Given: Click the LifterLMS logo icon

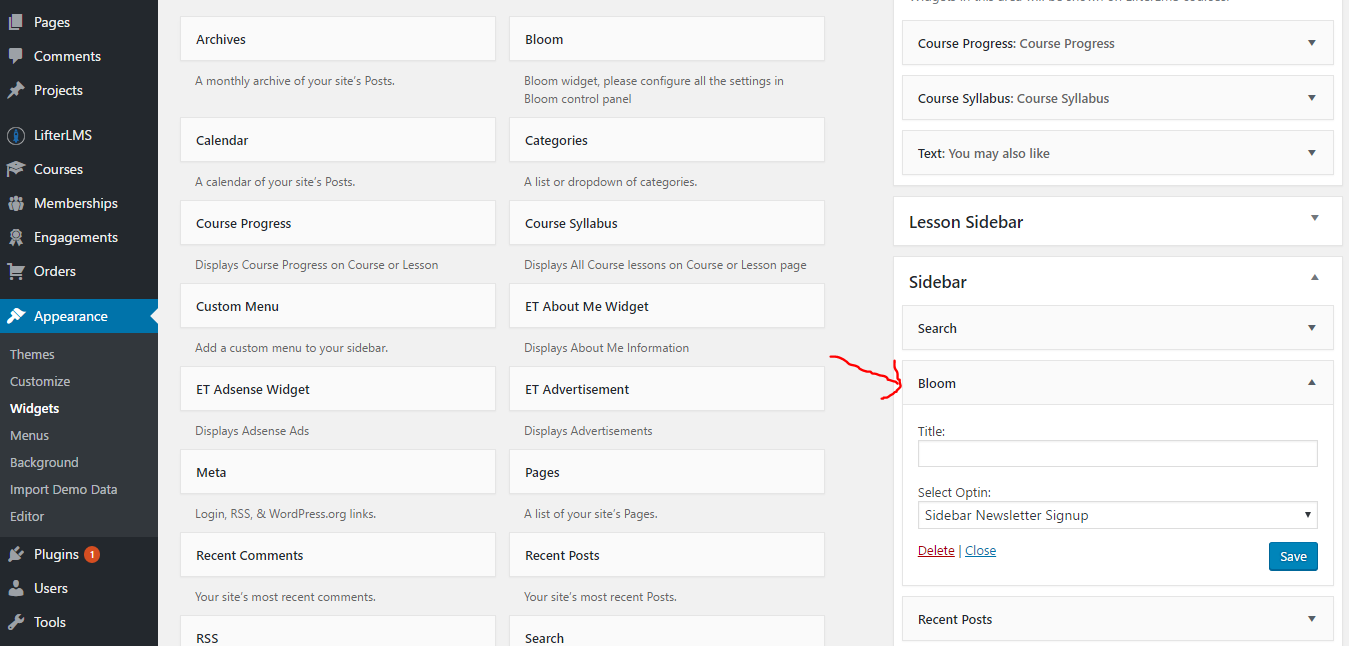Looking at the screenshot, I should tap(16, 135).
